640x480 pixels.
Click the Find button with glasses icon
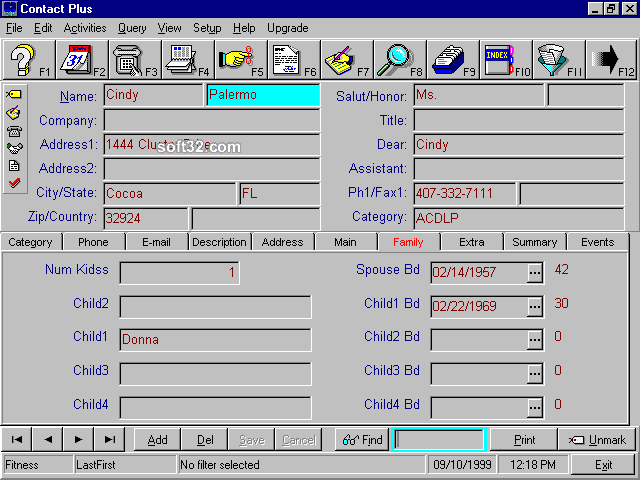(x=362, y=440)
